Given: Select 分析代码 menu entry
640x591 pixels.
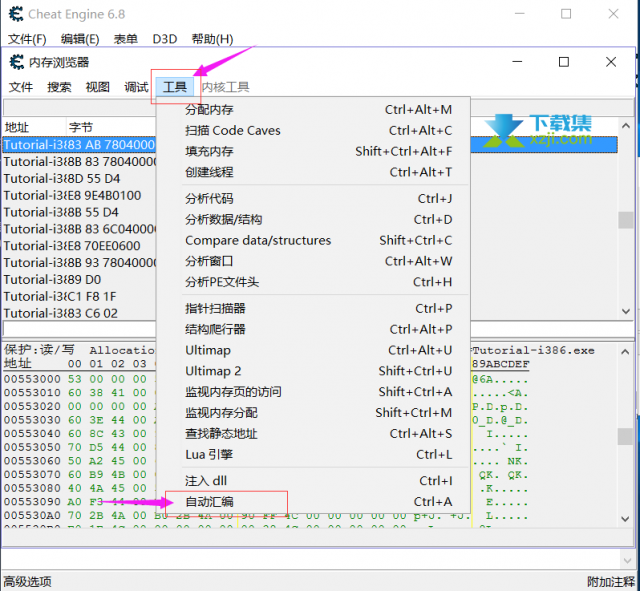Looking at the screenshot, I should 313,198.
